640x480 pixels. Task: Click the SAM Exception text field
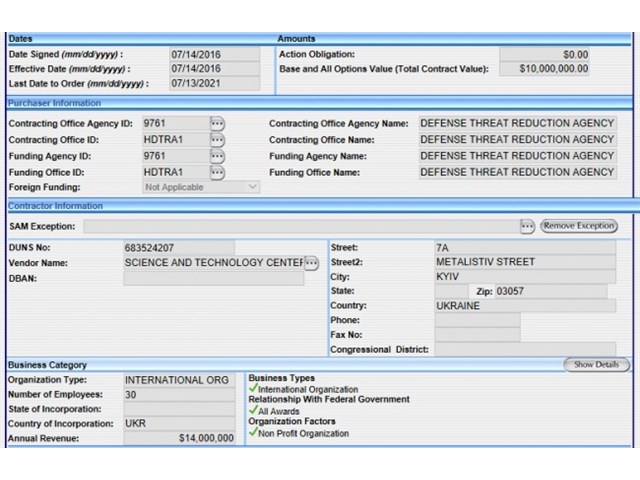302,226
